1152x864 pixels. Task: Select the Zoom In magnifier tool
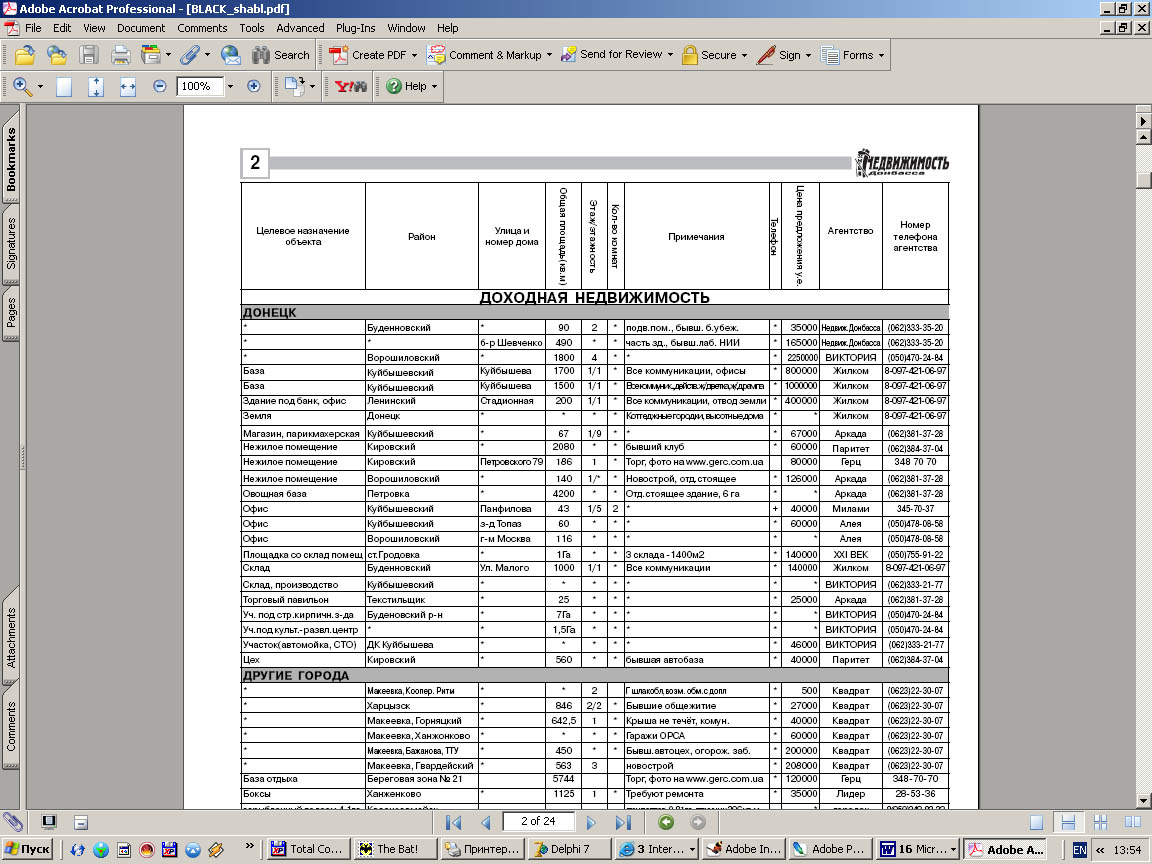click(22, 87)
